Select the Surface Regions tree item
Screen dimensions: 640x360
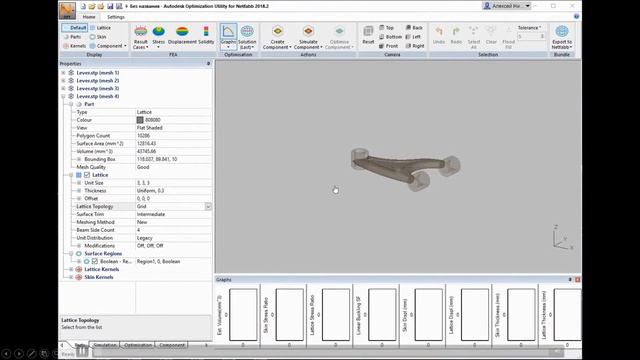[103, 253]
